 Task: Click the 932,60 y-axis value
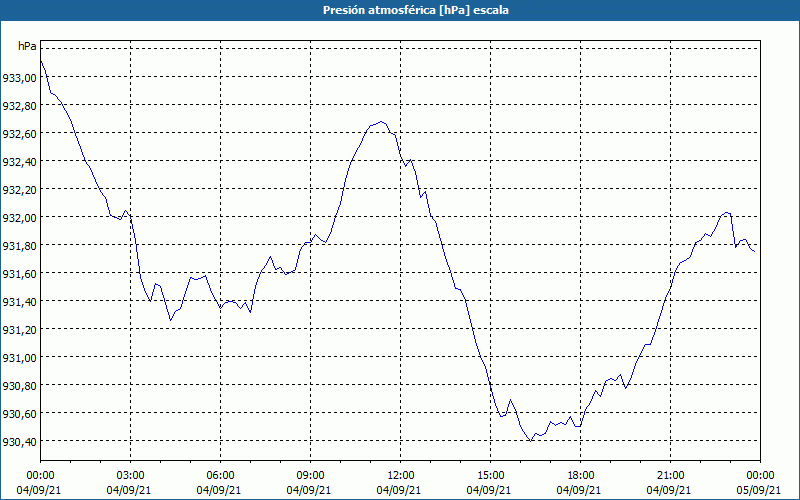(19, 134)
